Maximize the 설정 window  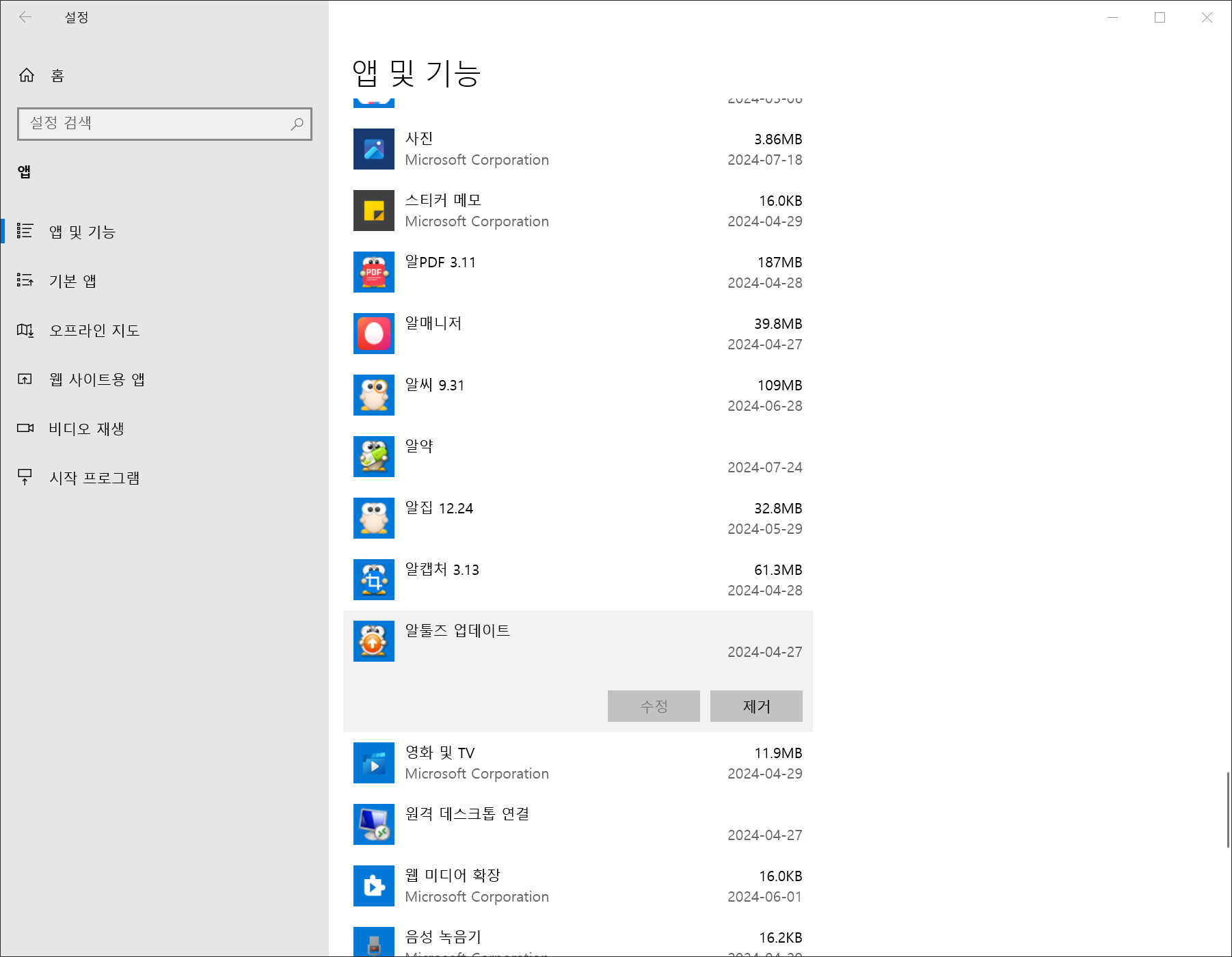(x=1160, y=17)
